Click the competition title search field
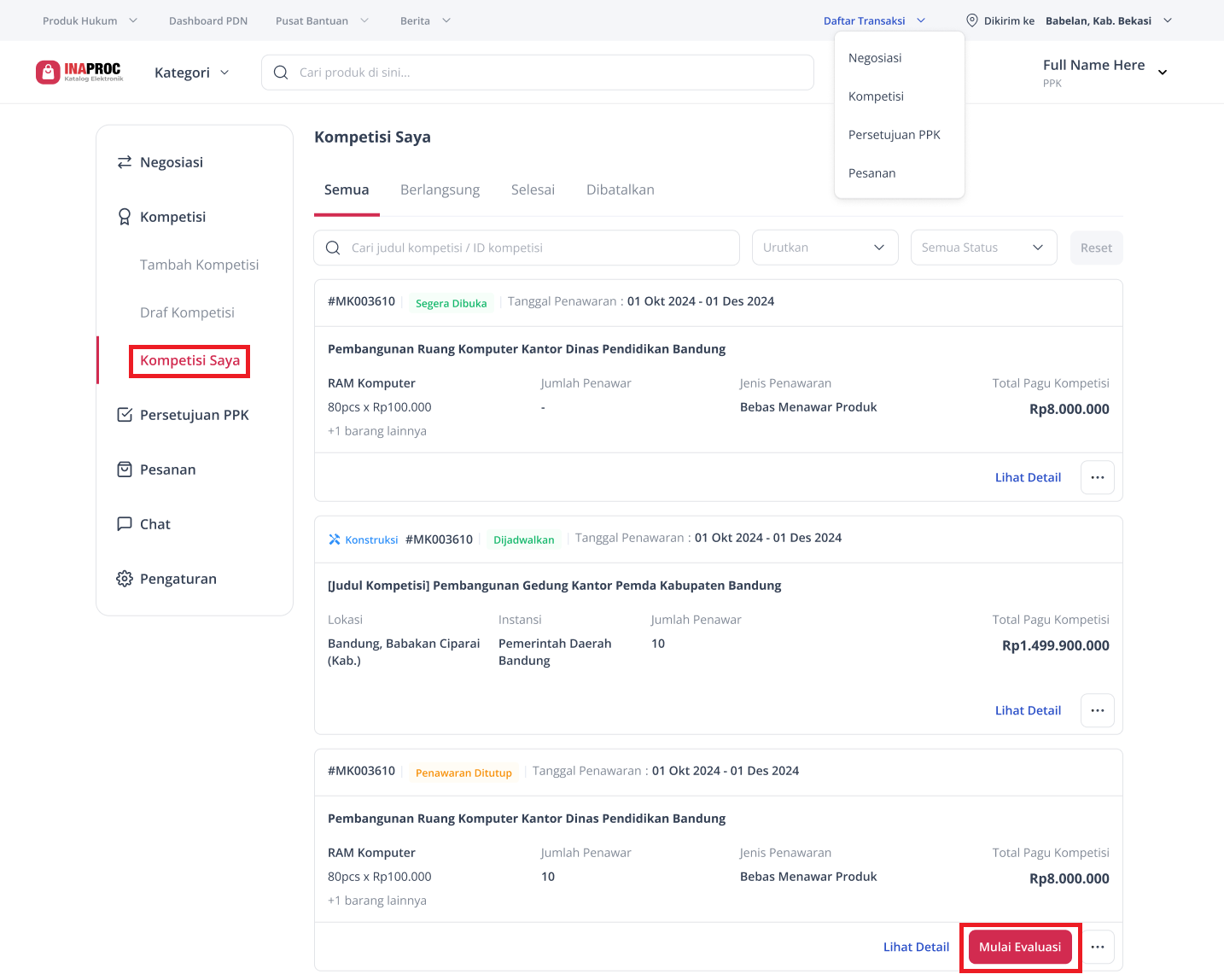This screenshot has height=980, width=1224. 538,248
